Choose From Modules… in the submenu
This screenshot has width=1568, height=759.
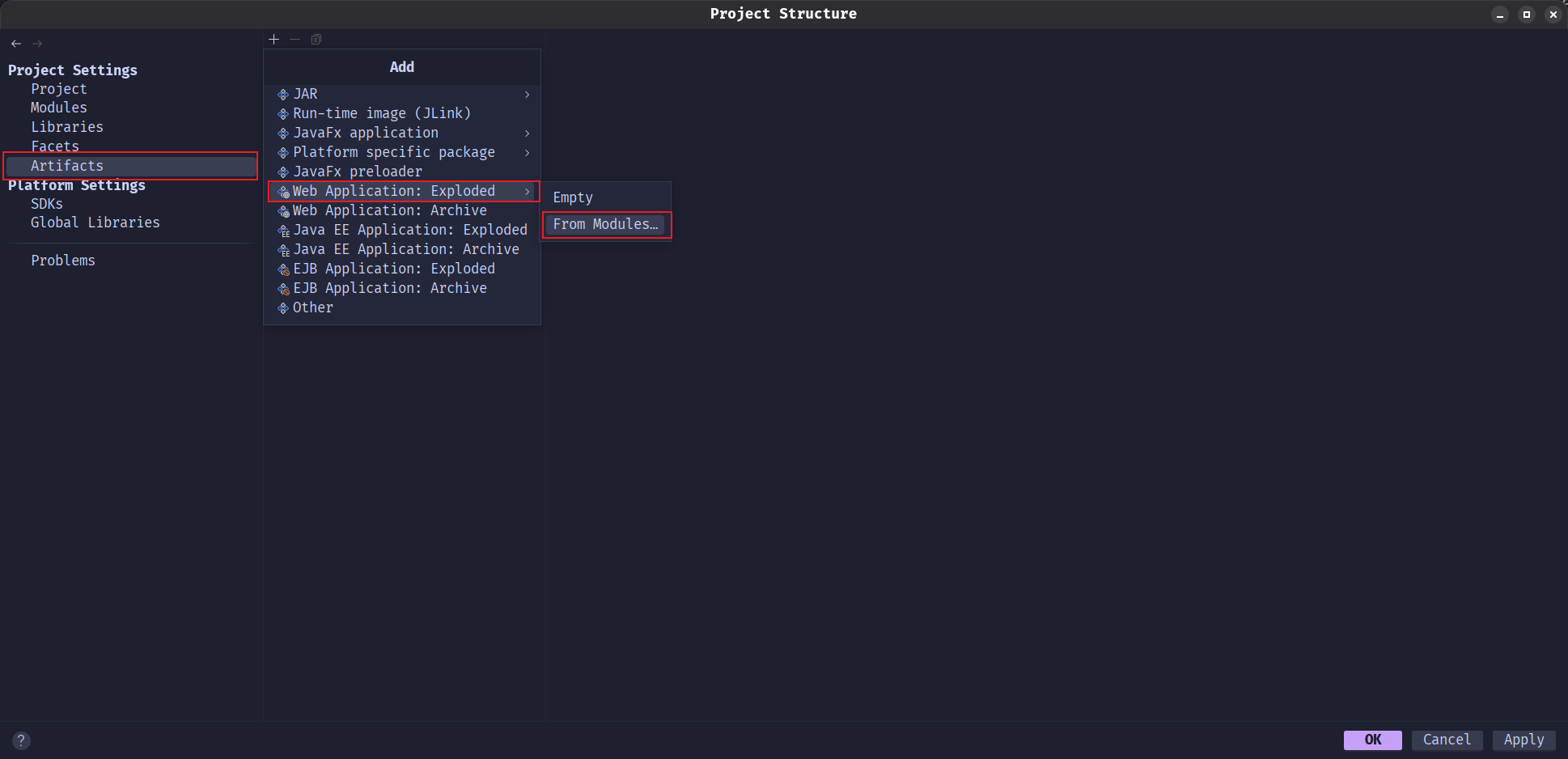point(605,224)
